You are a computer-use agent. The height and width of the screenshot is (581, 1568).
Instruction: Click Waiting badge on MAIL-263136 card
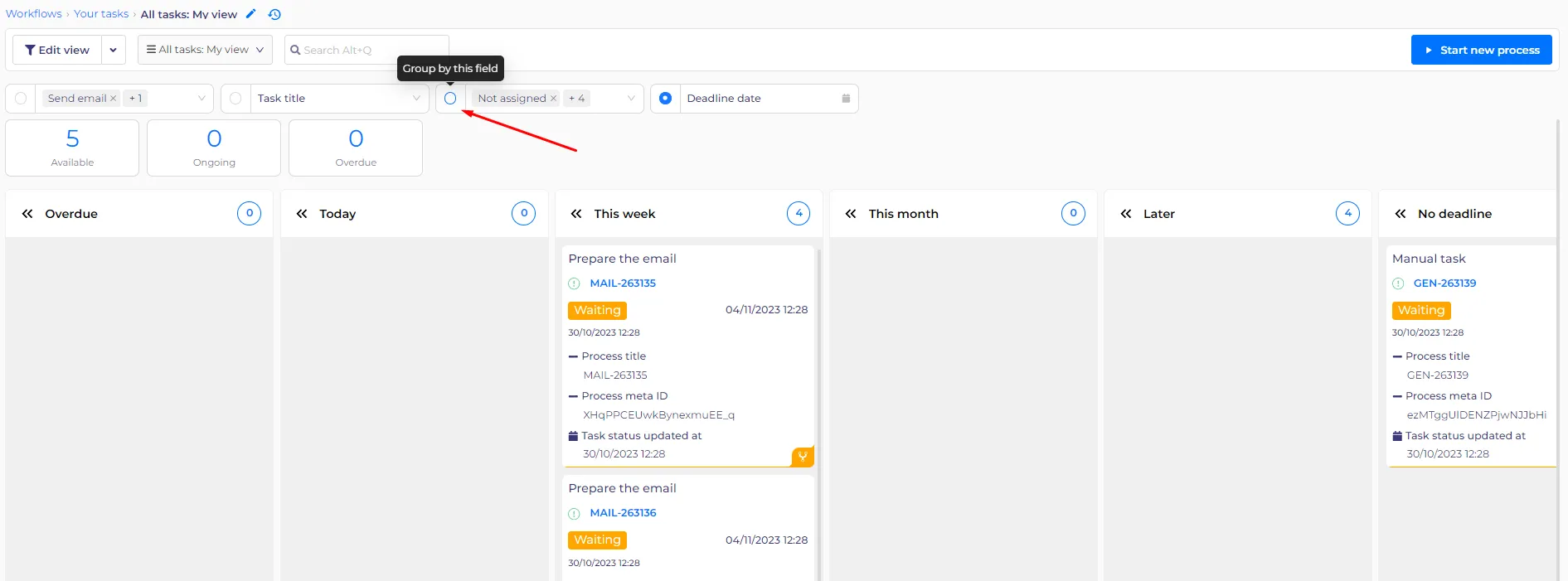pos(597,540)
